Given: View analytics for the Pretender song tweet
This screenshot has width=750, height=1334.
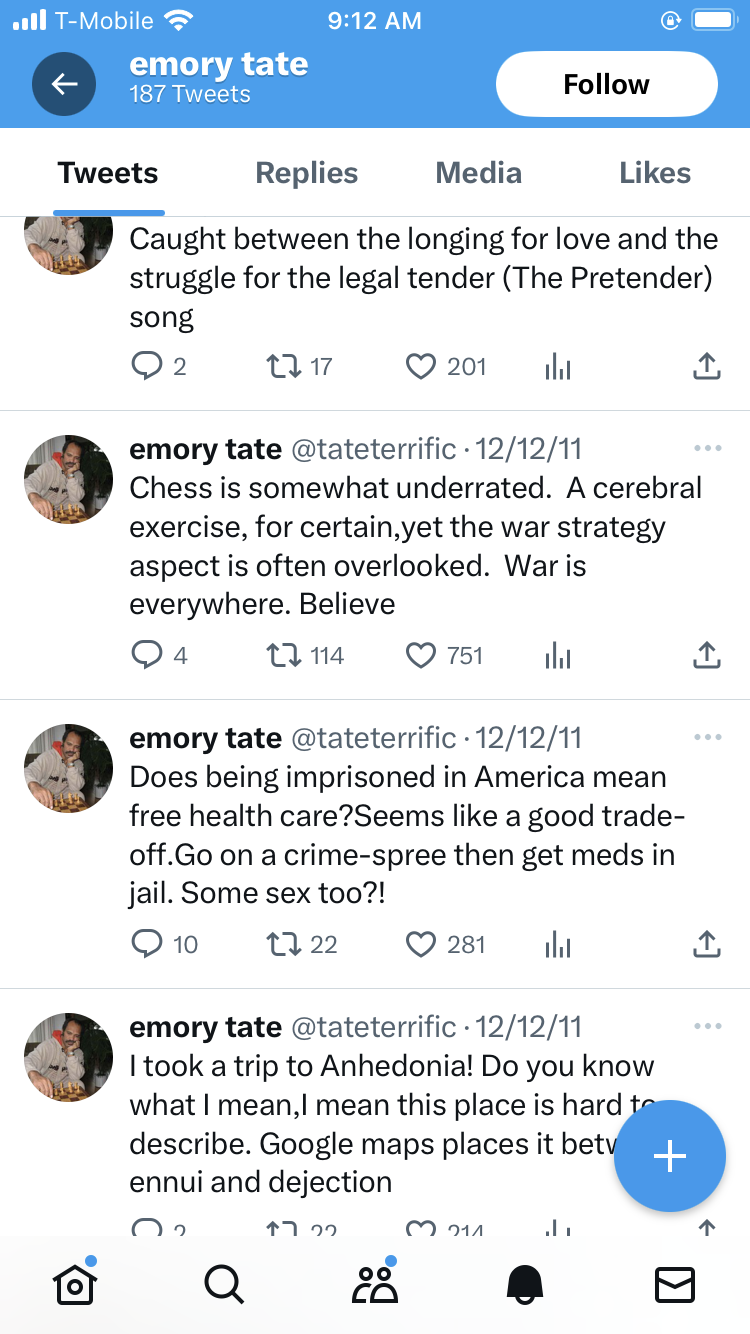Looking at the screenshot, I should [558, 367].
